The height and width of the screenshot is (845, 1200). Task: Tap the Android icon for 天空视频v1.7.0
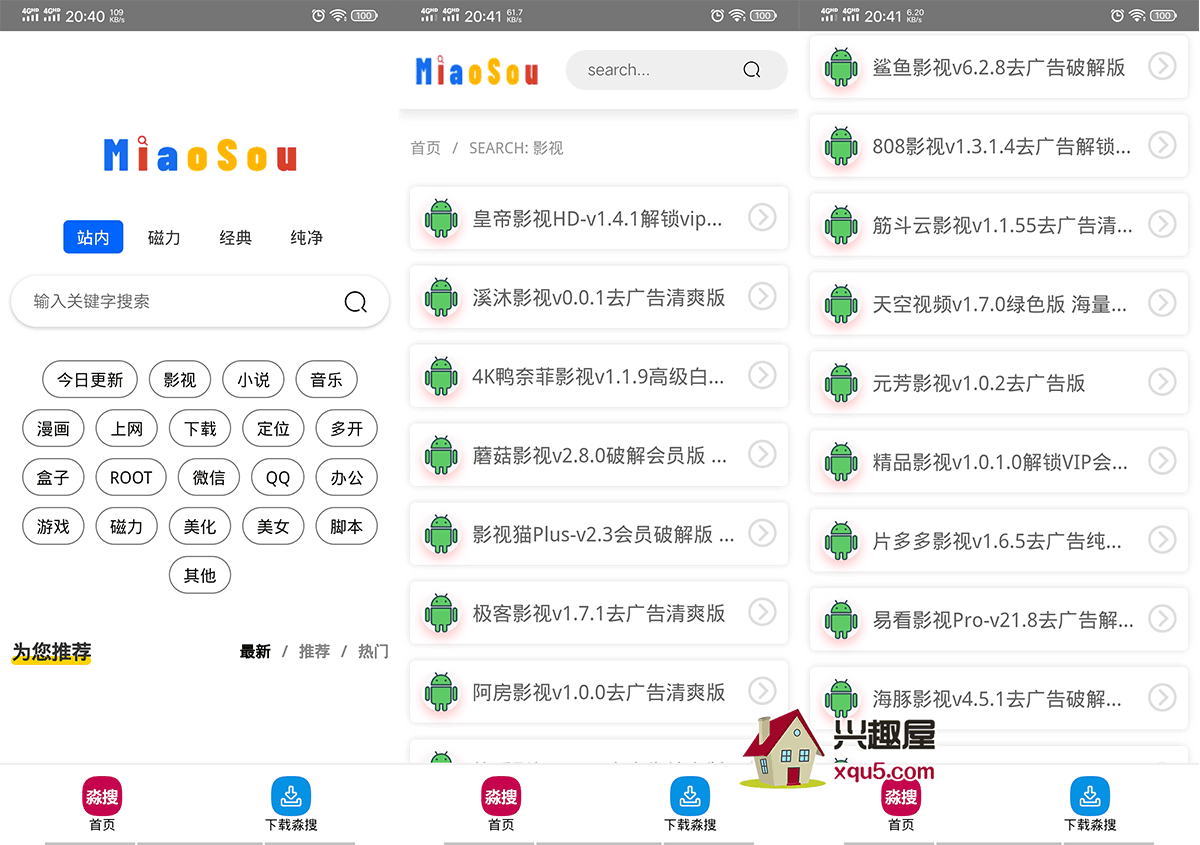coord(841,304)
